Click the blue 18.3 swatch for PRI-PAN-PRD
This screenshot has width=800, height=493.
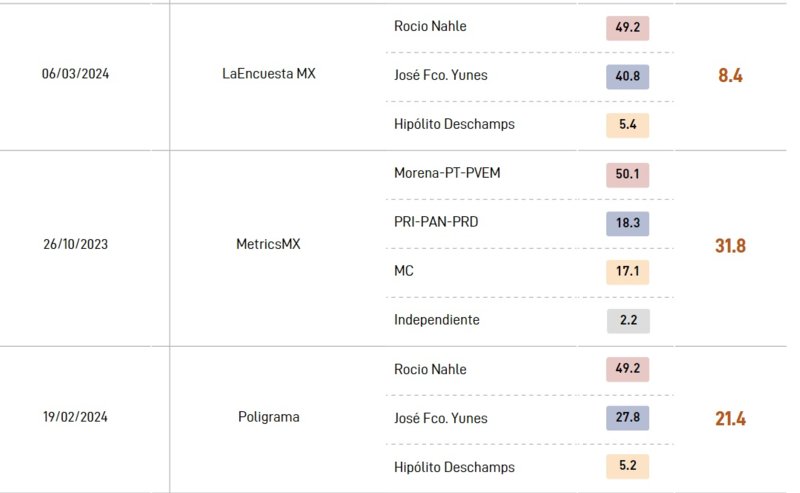628,224
